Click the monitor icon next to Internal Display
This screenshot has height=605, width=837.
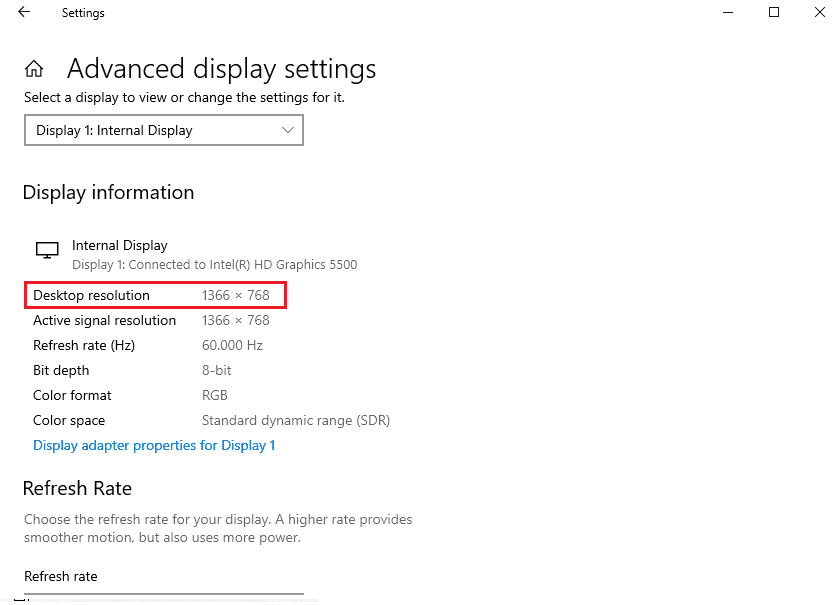[47, 249]
